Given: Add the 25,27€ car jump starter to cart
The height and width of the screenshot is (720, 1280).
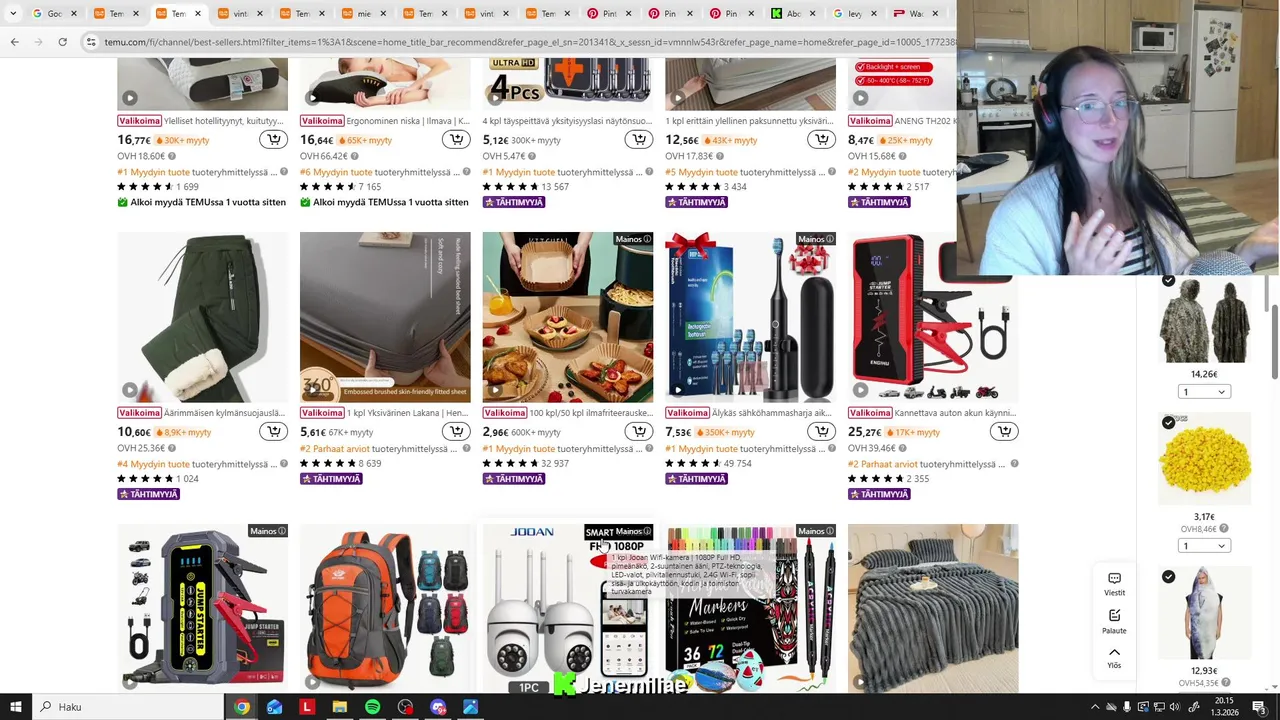Looking at the screenshot, I should click(x=1003, y=432).
